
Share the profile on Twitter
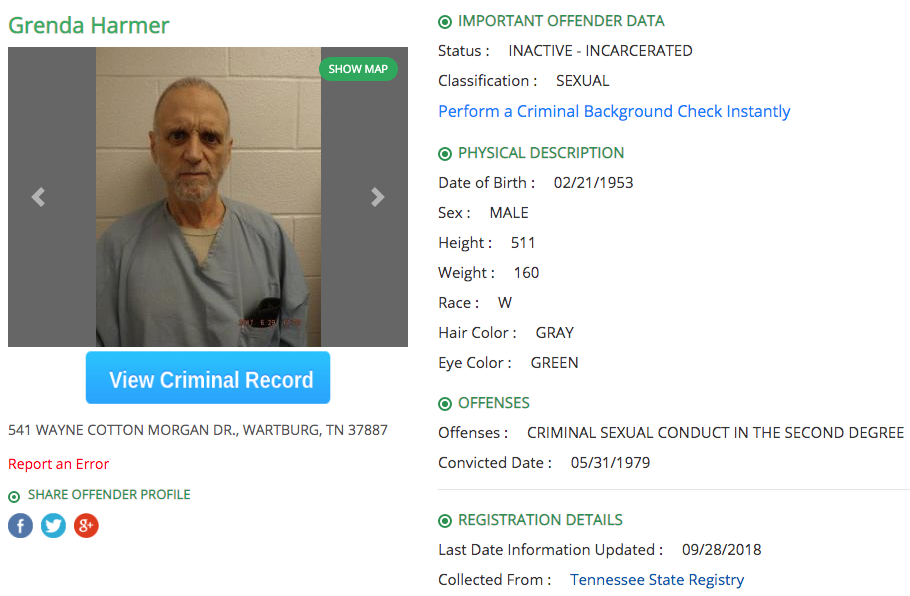tap(53, 526)
